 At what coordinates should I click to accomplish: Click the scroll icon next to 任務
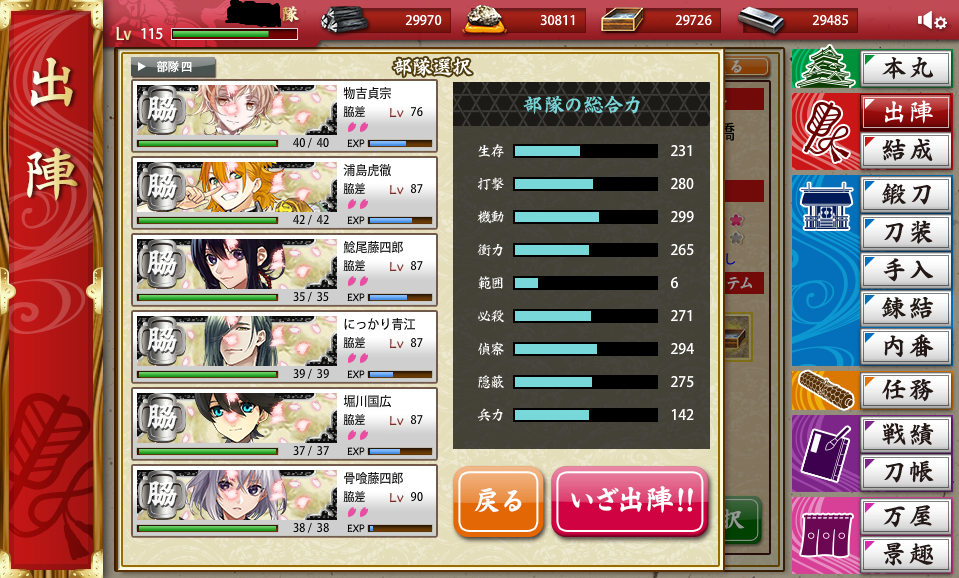(826, 391)
